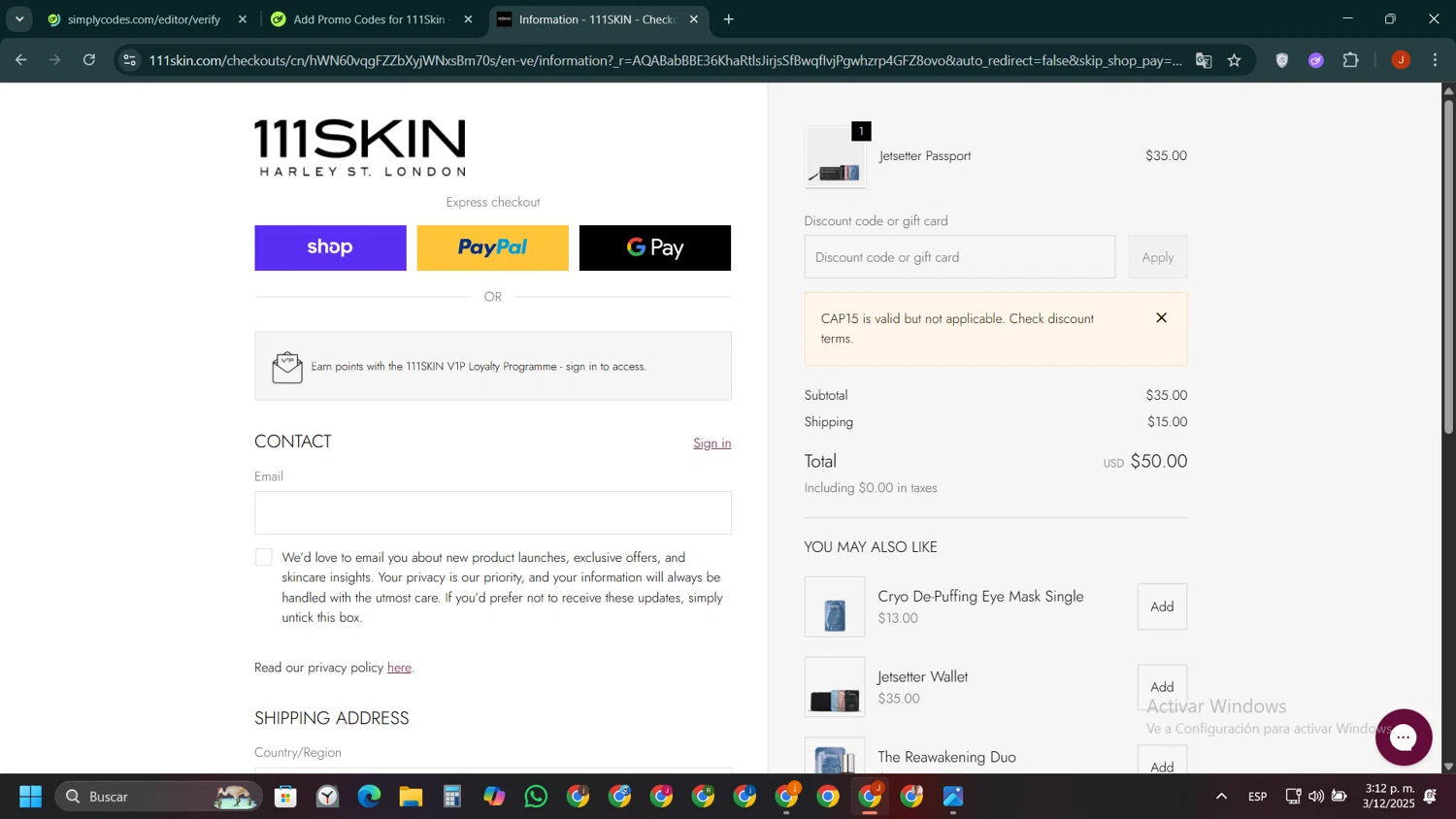Screen dimensions: 1456x819
Task: Open the Chrome three-dot menu
Action: pyautogui.click(x=1435, y=60)
